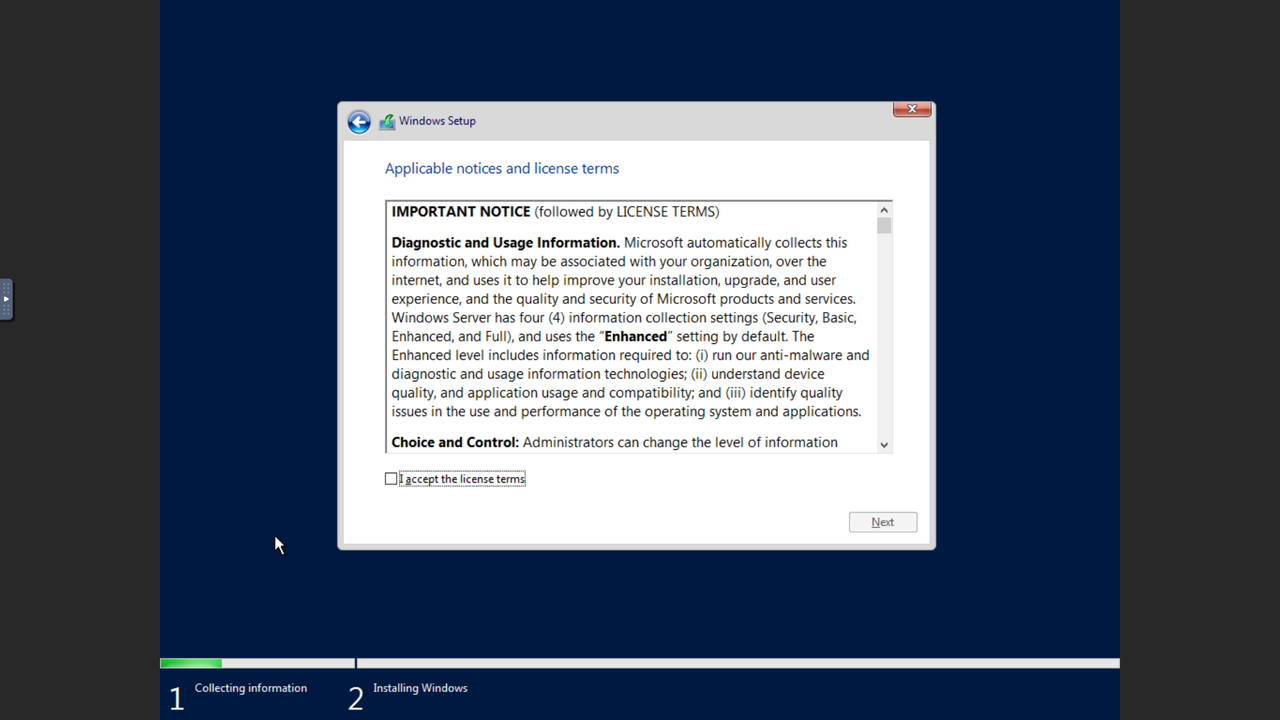Click the Windows Setup title icon
1280x720 pixels.
(x=387, y=122)
